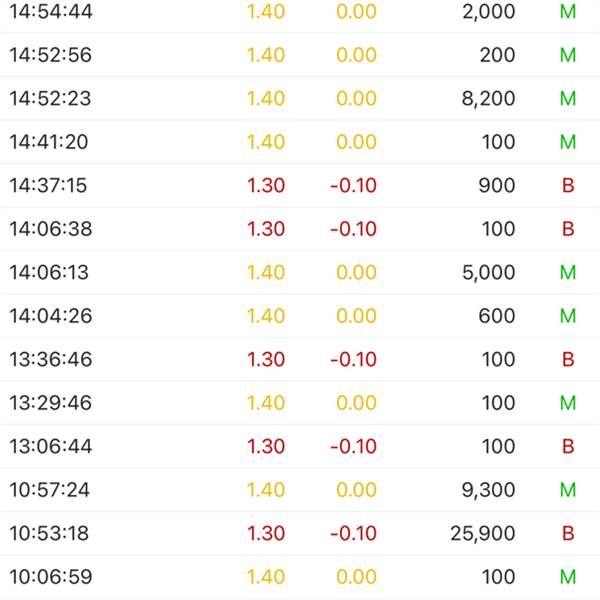Tap the M marker beside volume 5,000
Image resolution: width=600 pixels, height=600 pixels.
(568, 272)
